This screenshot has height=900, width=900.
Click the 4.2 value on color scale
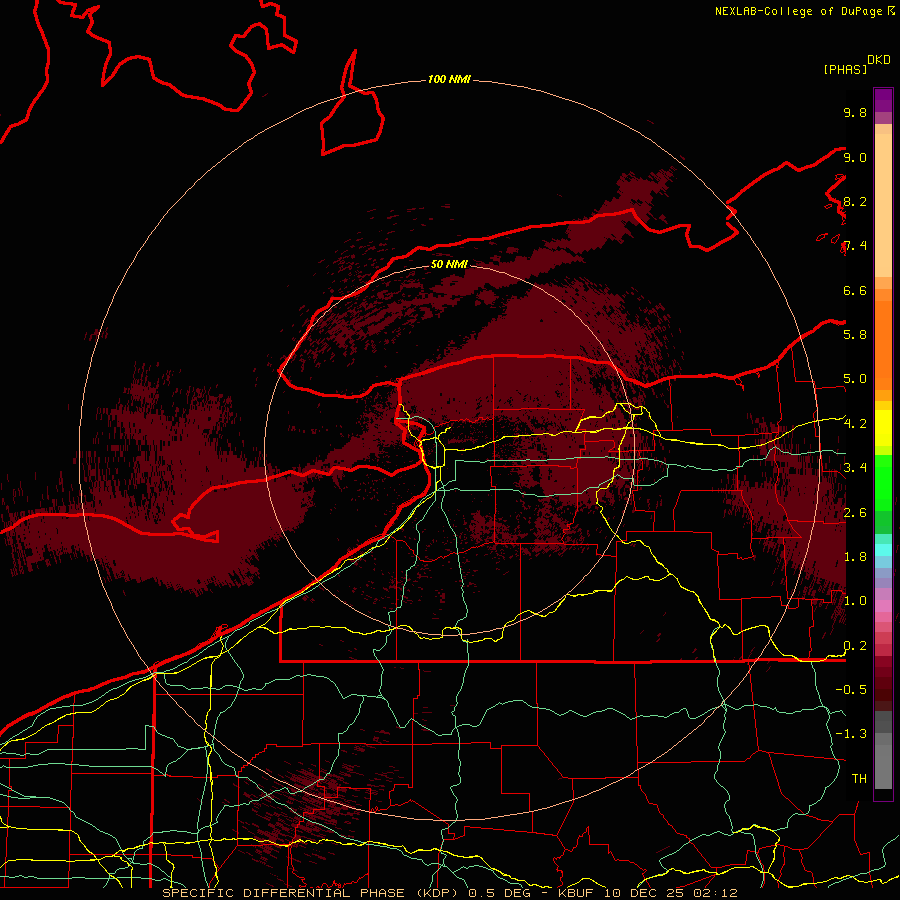(855, 424)
